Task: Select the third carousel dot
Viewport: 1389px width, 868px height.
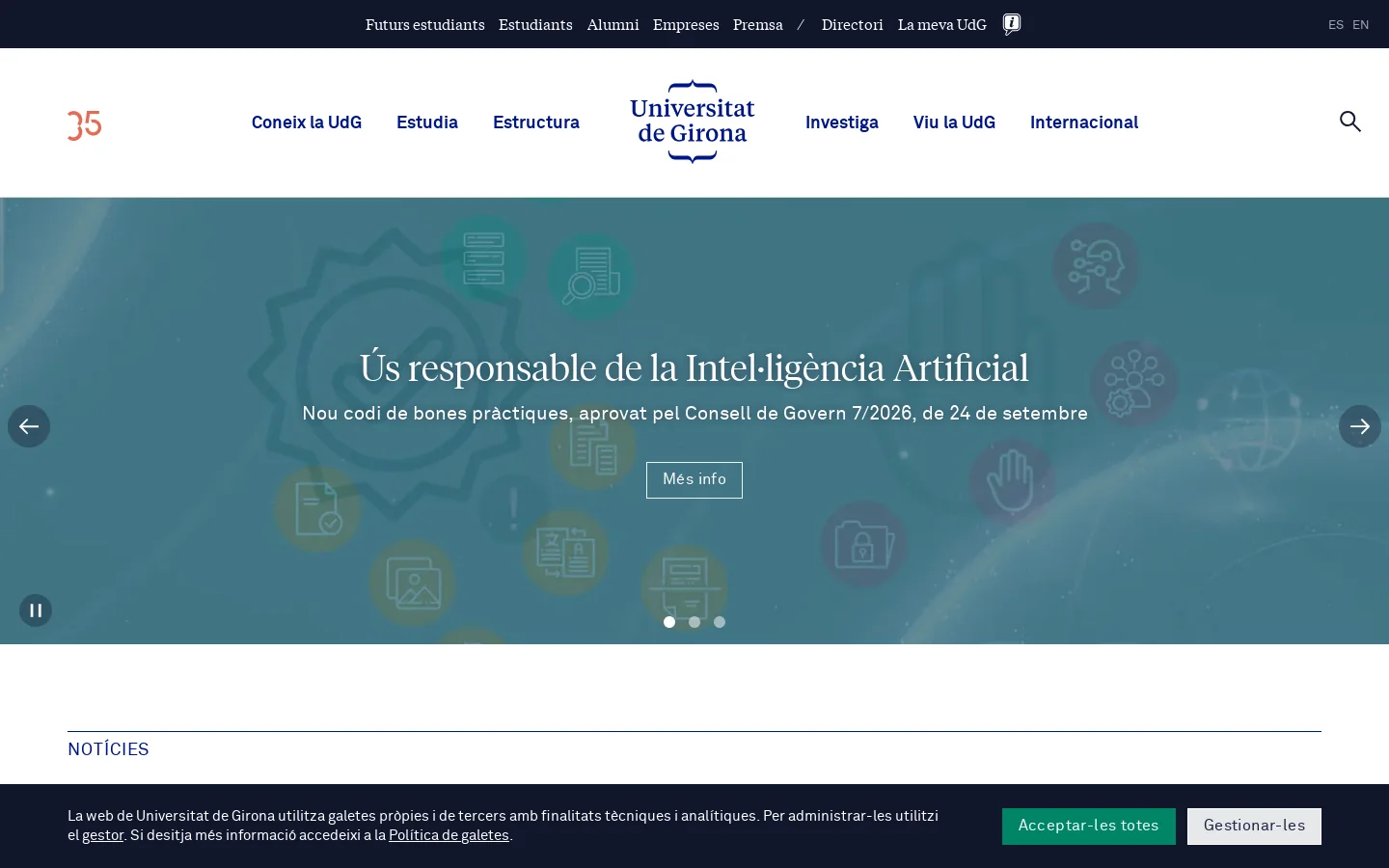Action: [720, 622]
